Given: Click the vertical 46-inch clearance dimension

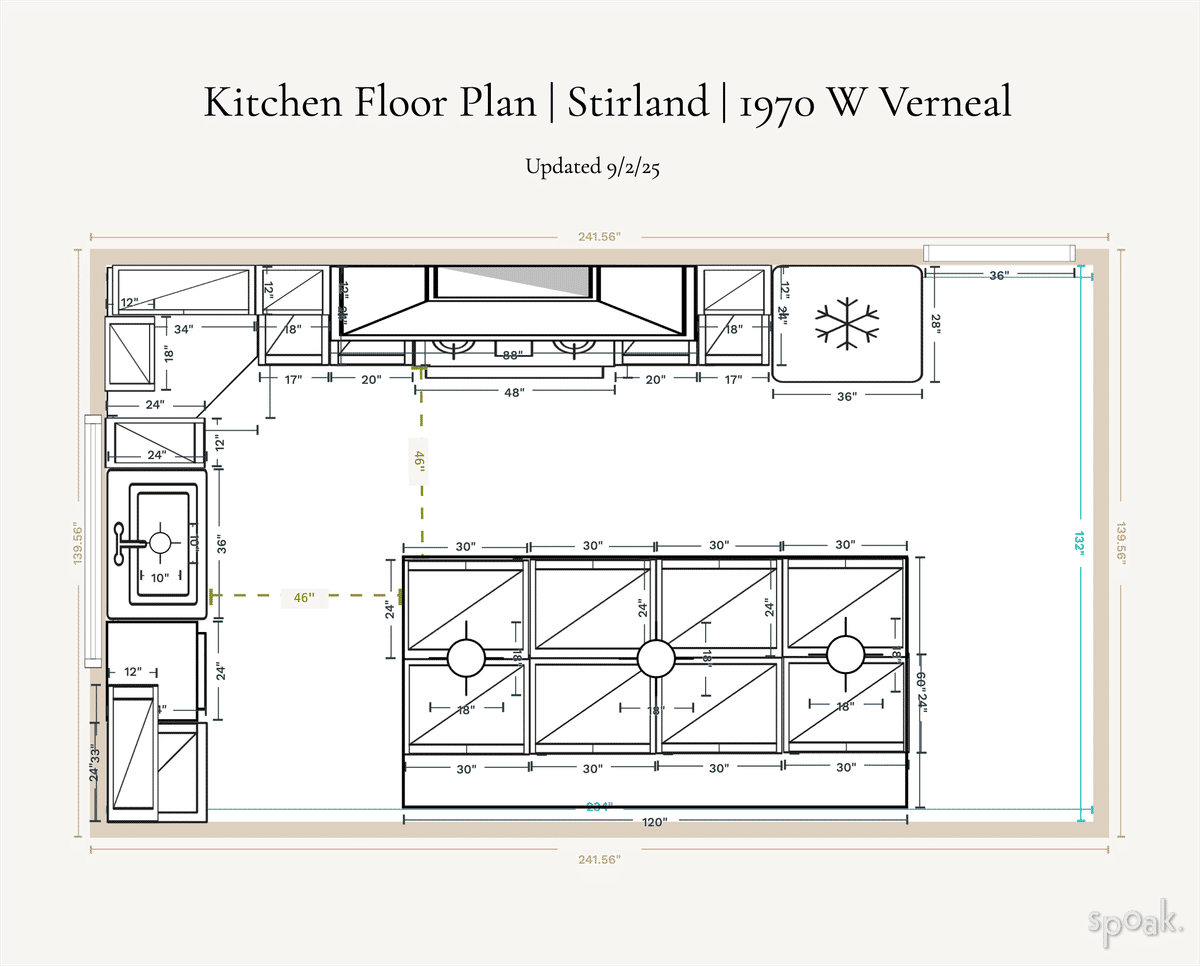Looking at the screenshot, I should pos(418,458).
